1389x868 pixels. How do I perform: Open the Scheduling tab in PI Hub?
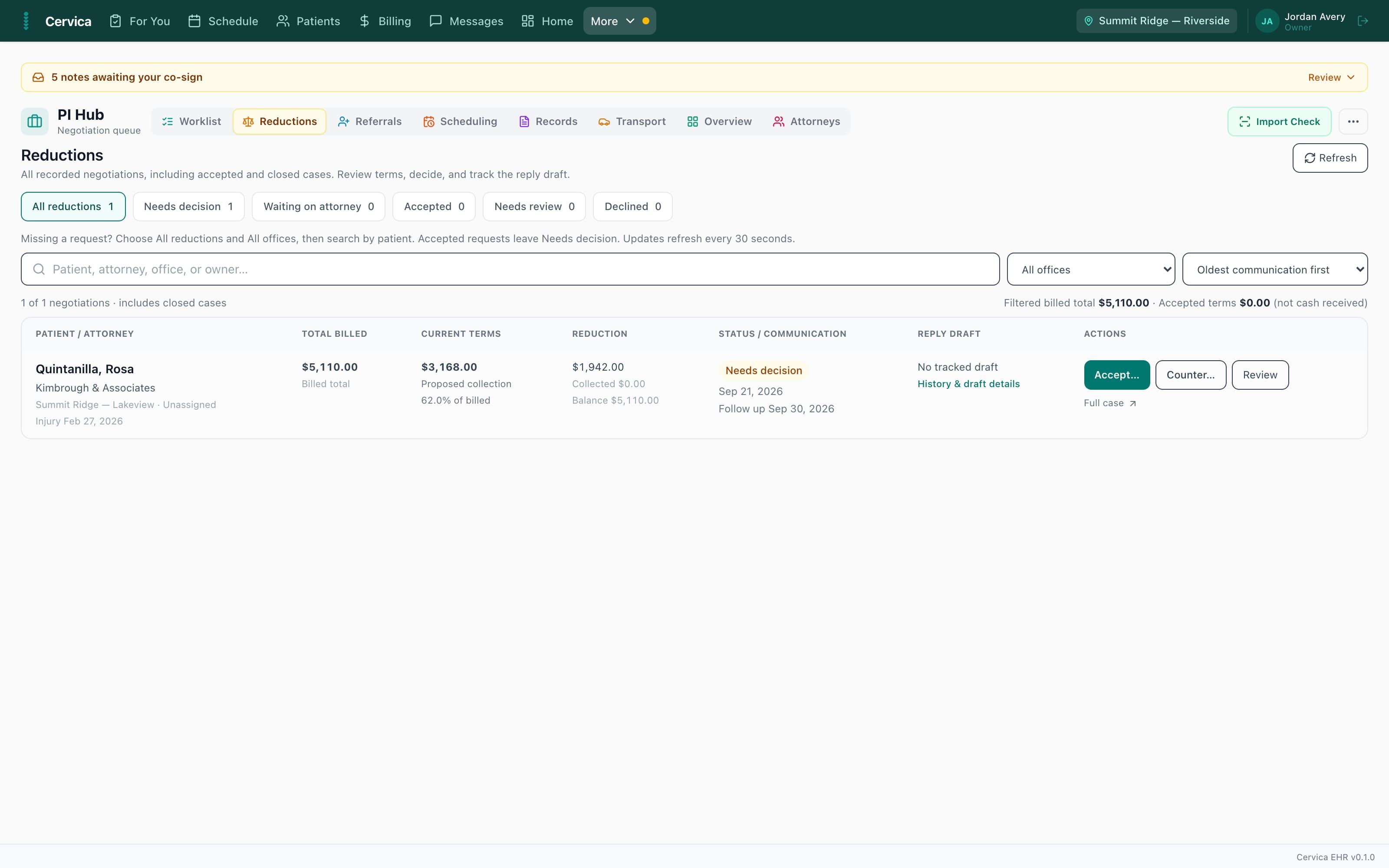[460, 122]
